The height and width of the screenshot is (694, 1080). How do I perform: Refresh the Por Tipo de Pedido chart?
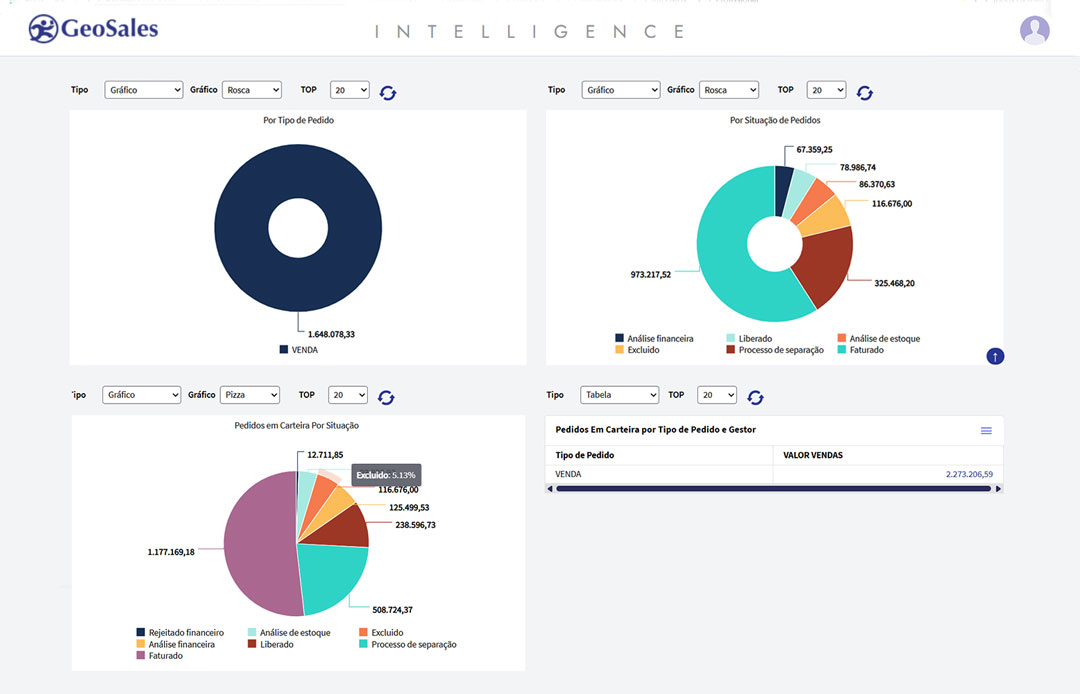coord(388,92)
